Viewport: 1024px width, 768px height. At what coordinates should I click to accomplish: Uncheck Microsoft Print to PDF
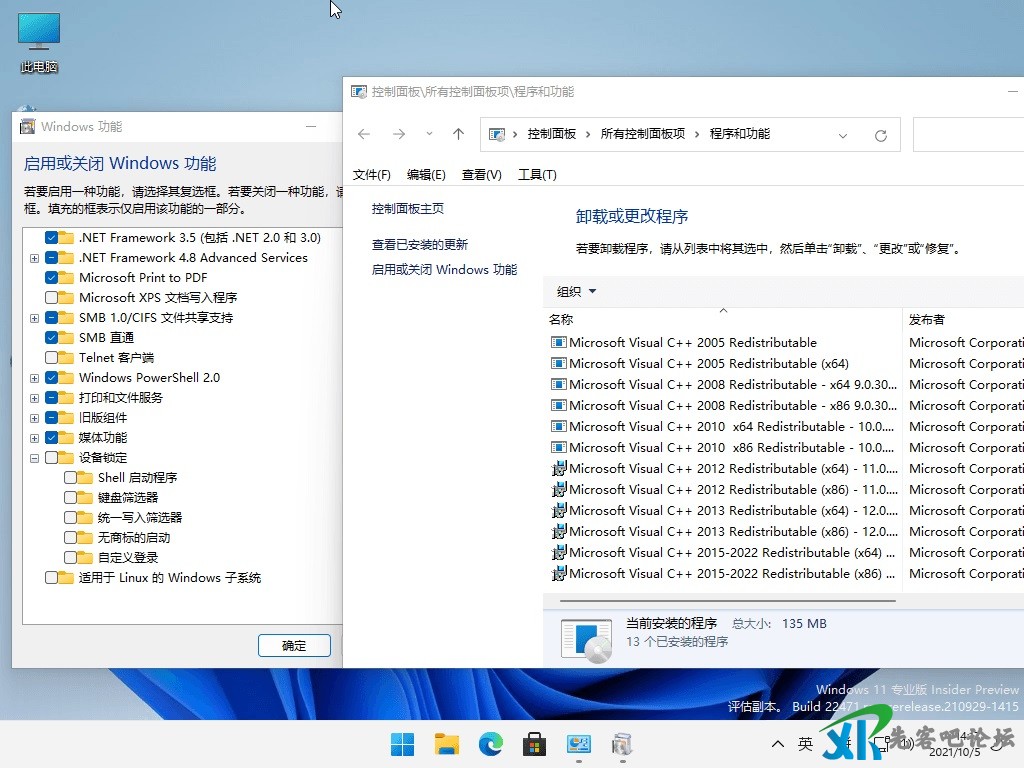pyautogui.click(x=52, y=277)
